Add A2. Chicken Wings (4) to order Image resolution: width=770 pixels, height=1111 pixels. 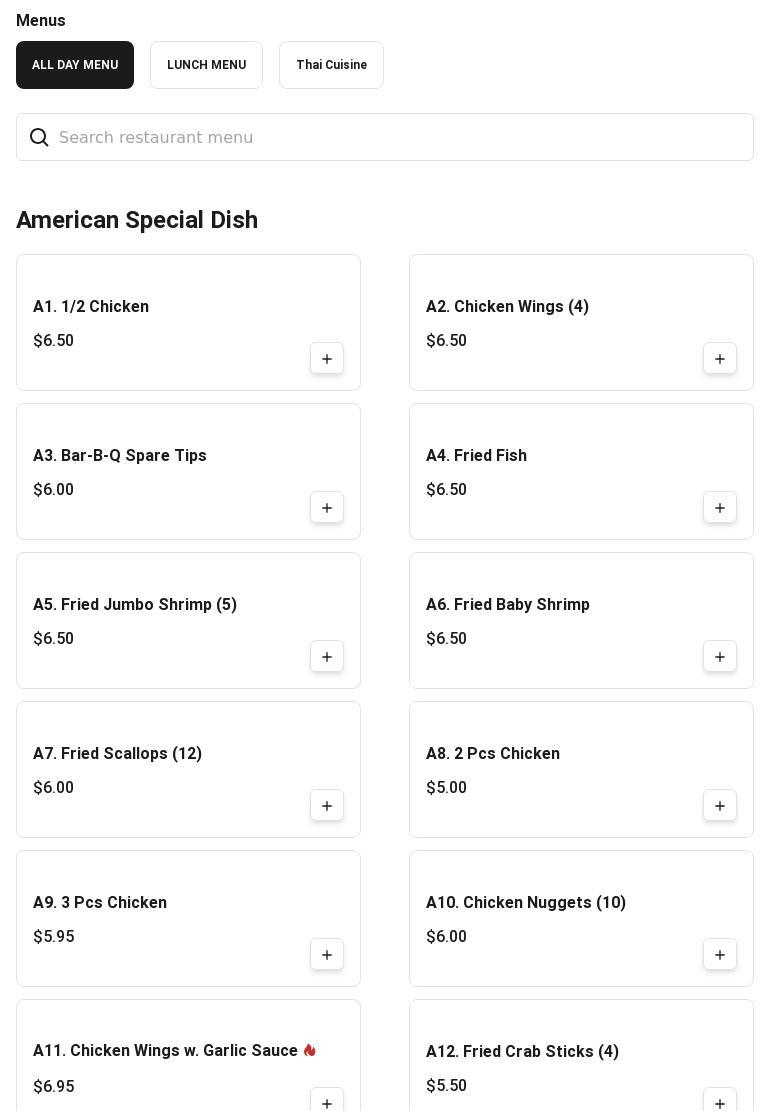pyautogui.click(x=720, y=359)
